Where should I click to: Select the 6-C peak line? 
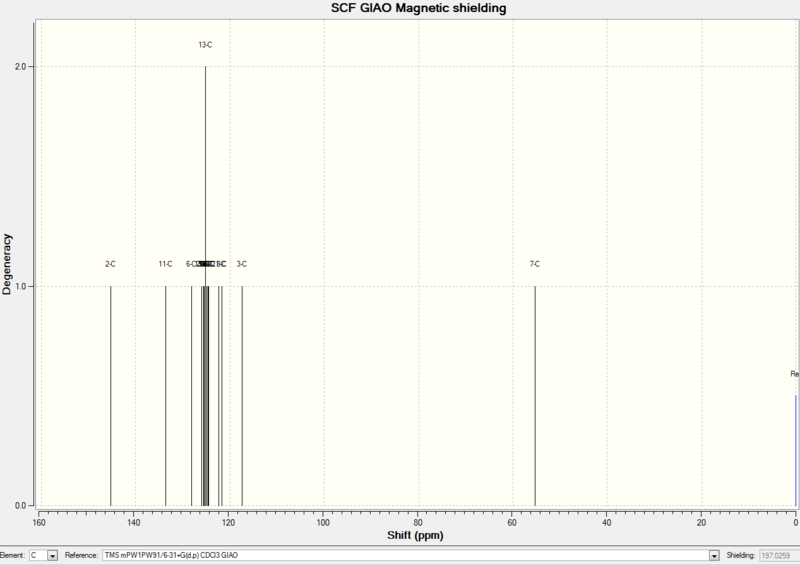[192, 396]
